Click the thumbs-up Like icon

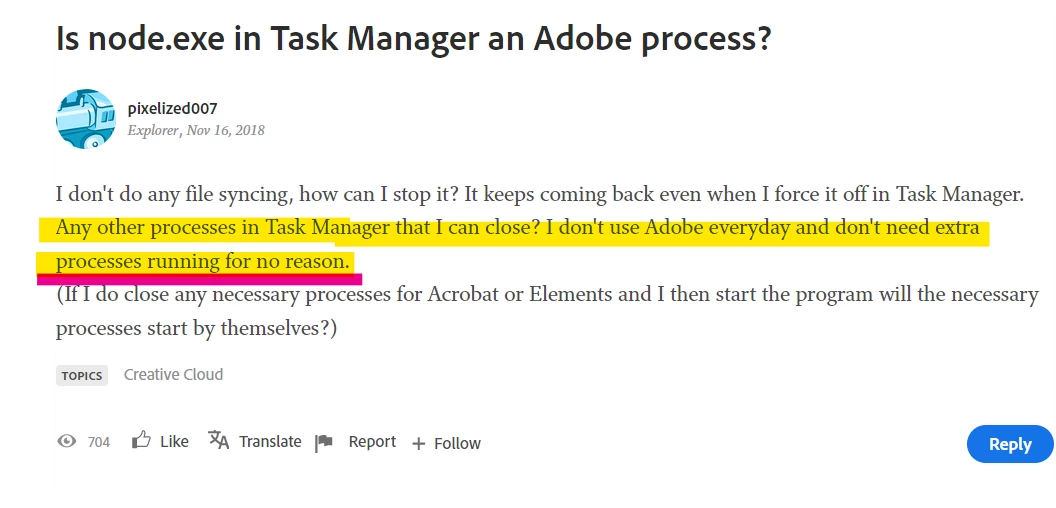click(x=141, y=440)
